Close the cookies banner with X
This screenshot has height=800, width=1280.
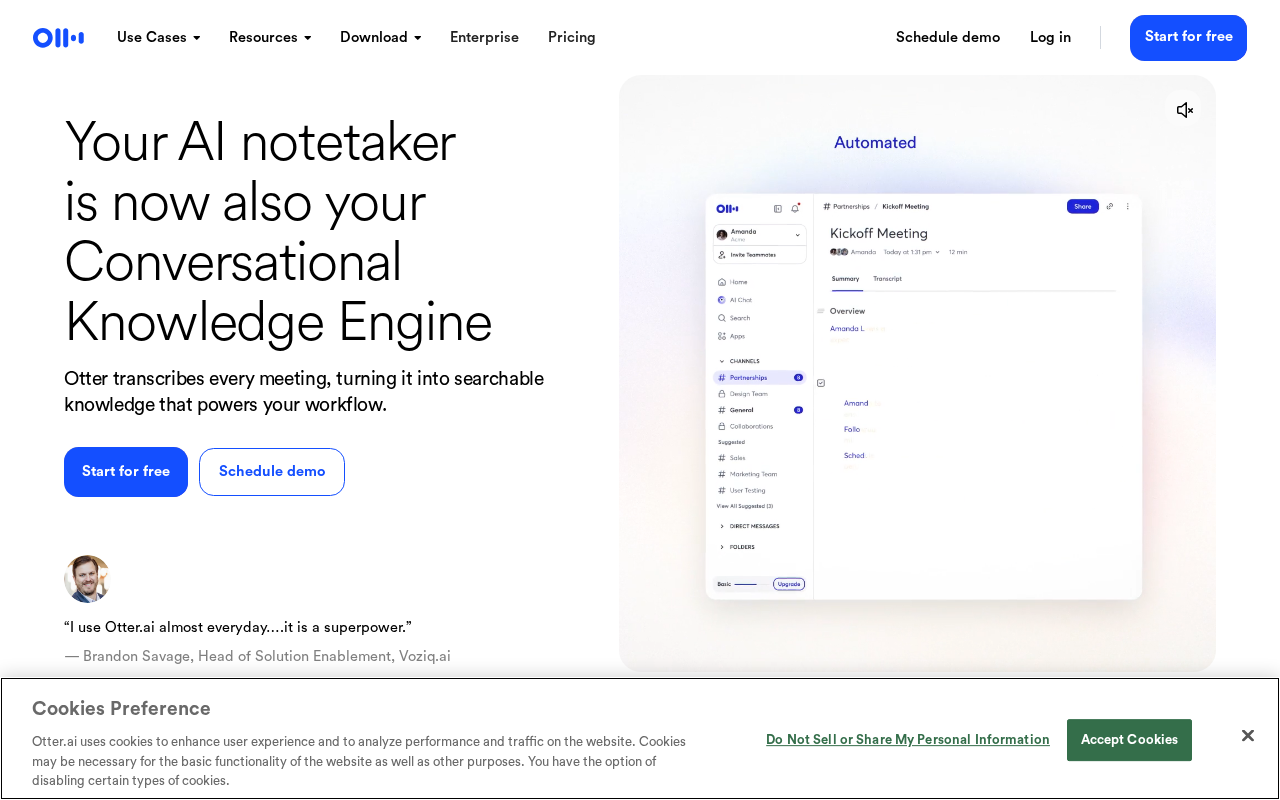(1248, 736)
